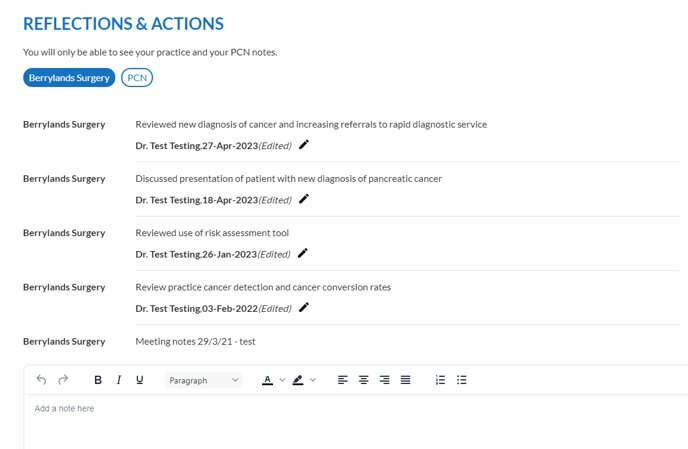Justify the text

[x=405, y=380]
